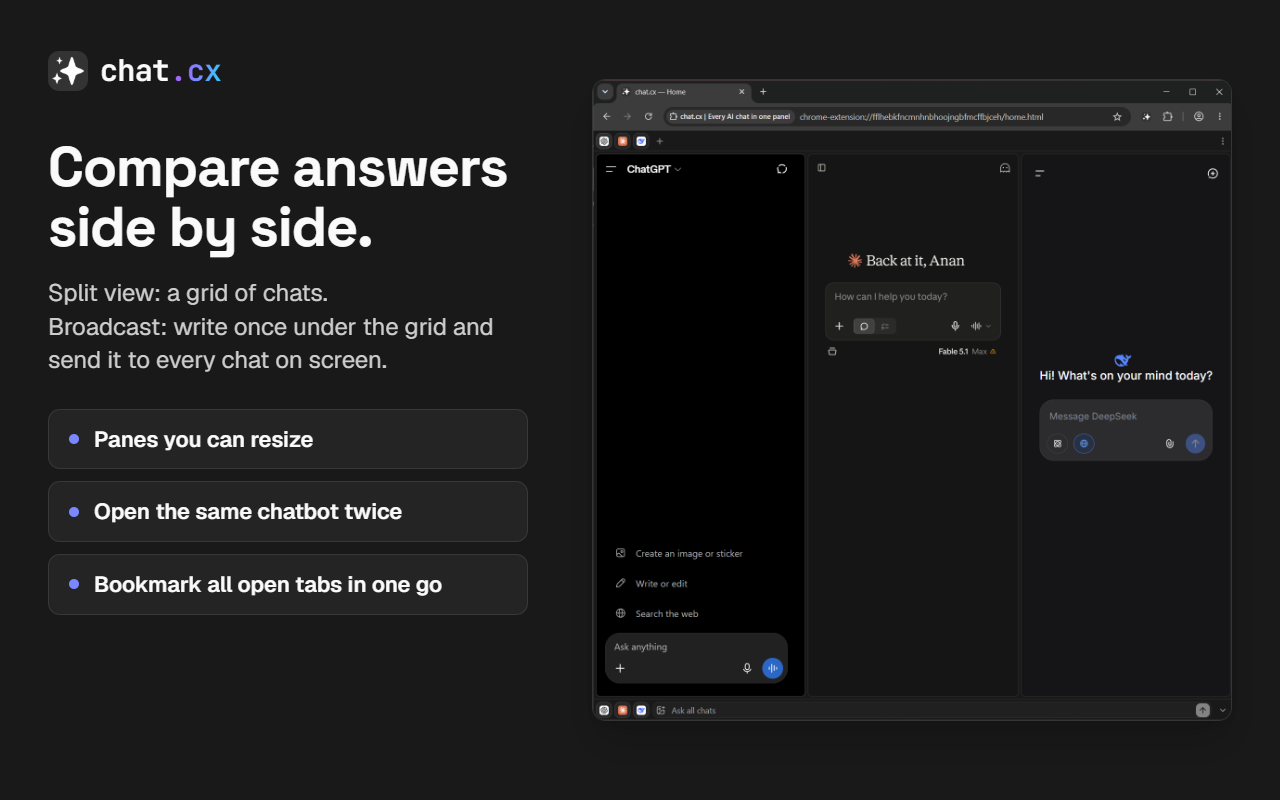Click the microphone icon in the ChatGPT input
This screenshot has width=1280, height=800.
[x=747, y=668]
